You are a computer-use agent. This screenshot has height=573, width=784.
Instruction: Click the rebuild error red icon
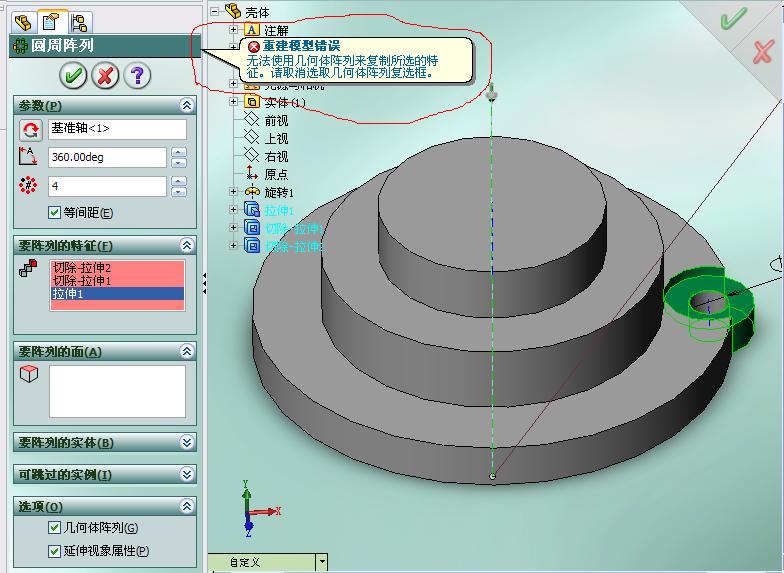click(x=254, y=46)
